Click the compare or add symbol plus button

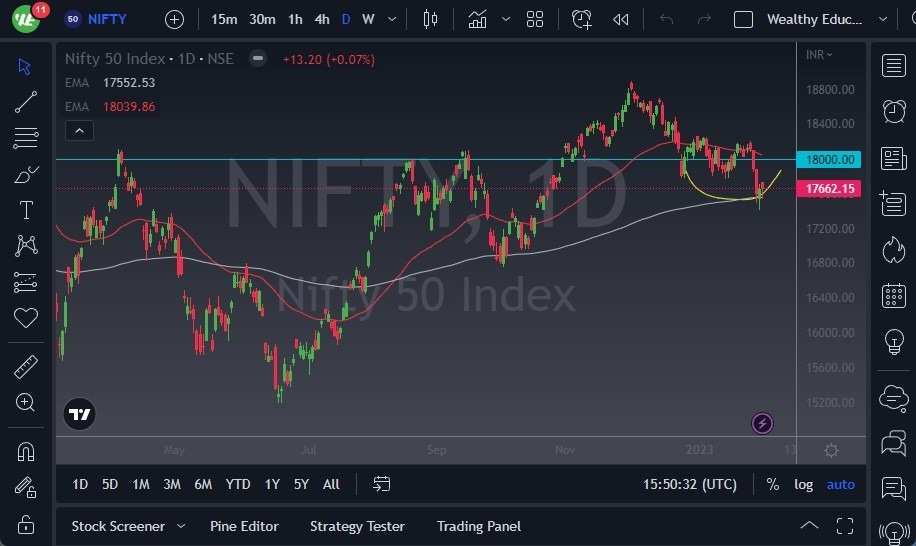pyautogui.click(x=174, y=19)
